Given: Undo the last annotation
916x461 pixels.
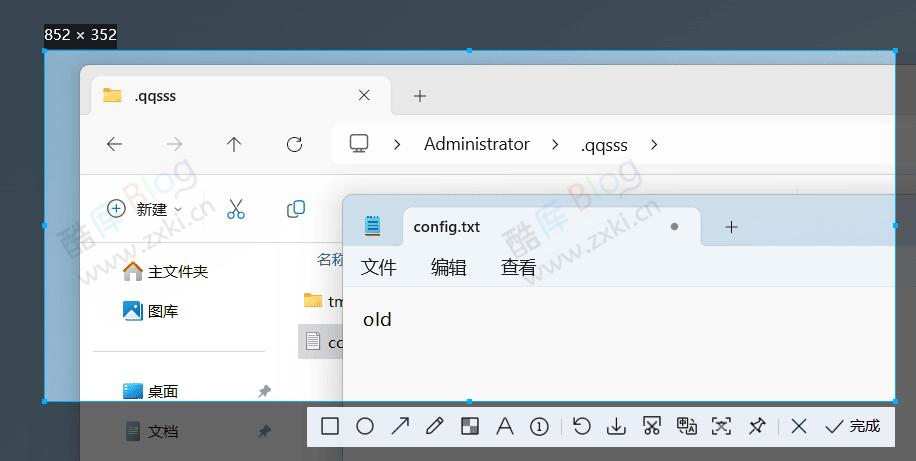Looking at the screenshot, I should click(x=581, y=426).
